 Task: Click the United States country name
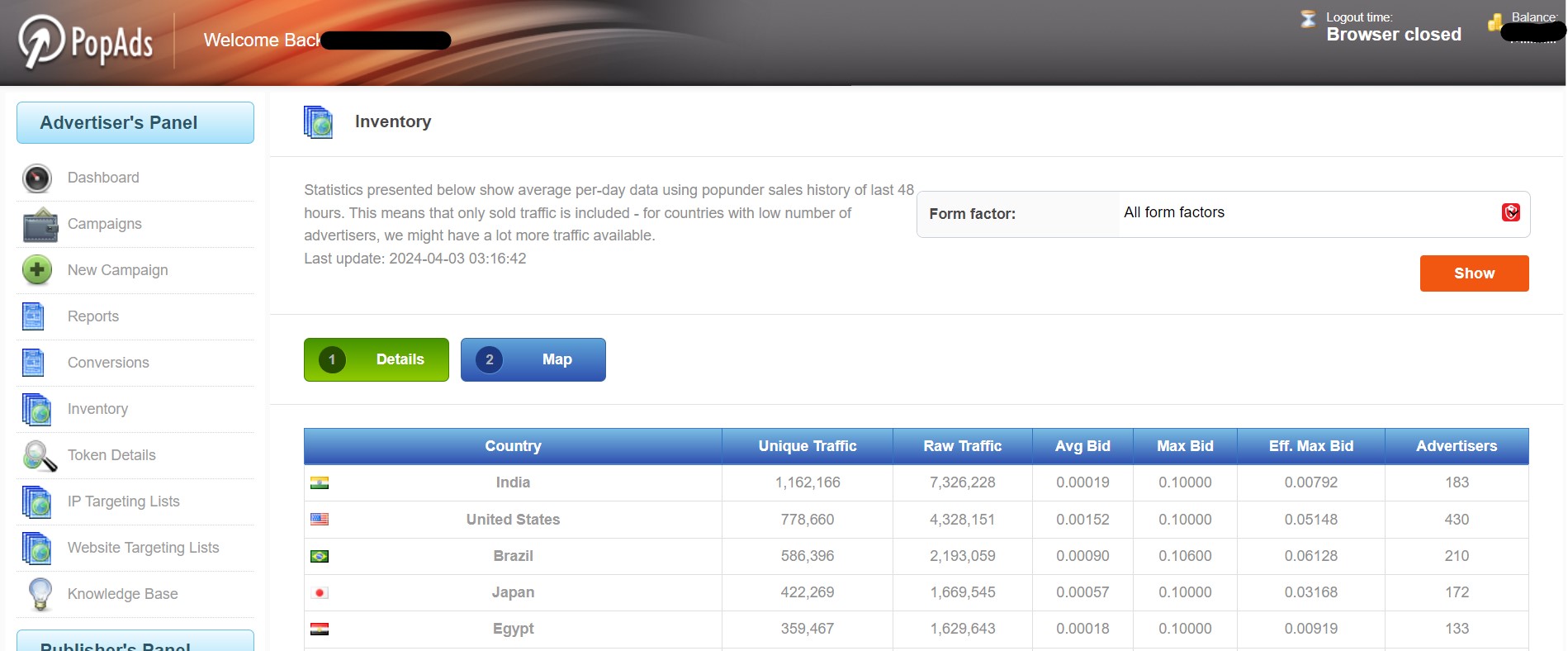pos(513,520)
